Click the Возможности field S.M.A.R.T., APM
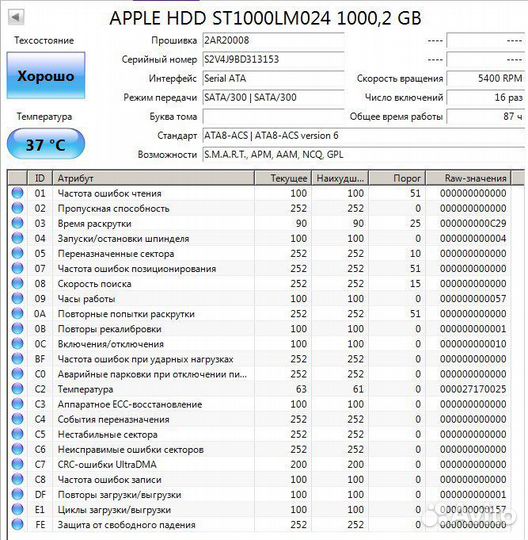Image resolution: width=528 pixels, height=540 pixels. (x=363, y=155)
